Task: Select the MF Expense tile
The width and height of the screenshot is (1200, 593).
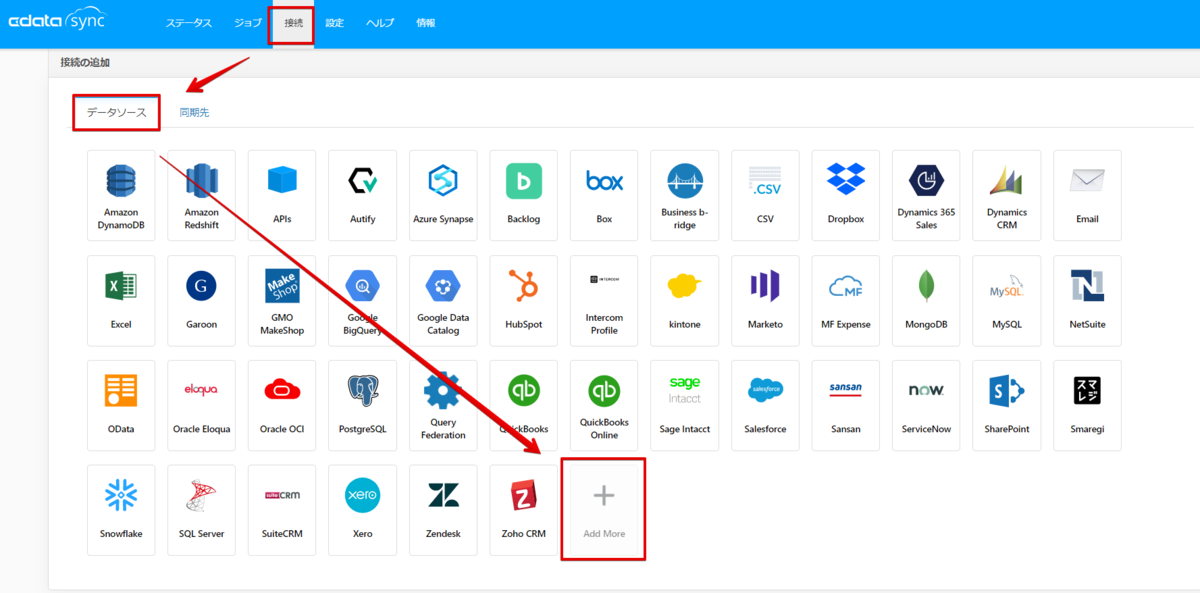Action: point(845,300)
